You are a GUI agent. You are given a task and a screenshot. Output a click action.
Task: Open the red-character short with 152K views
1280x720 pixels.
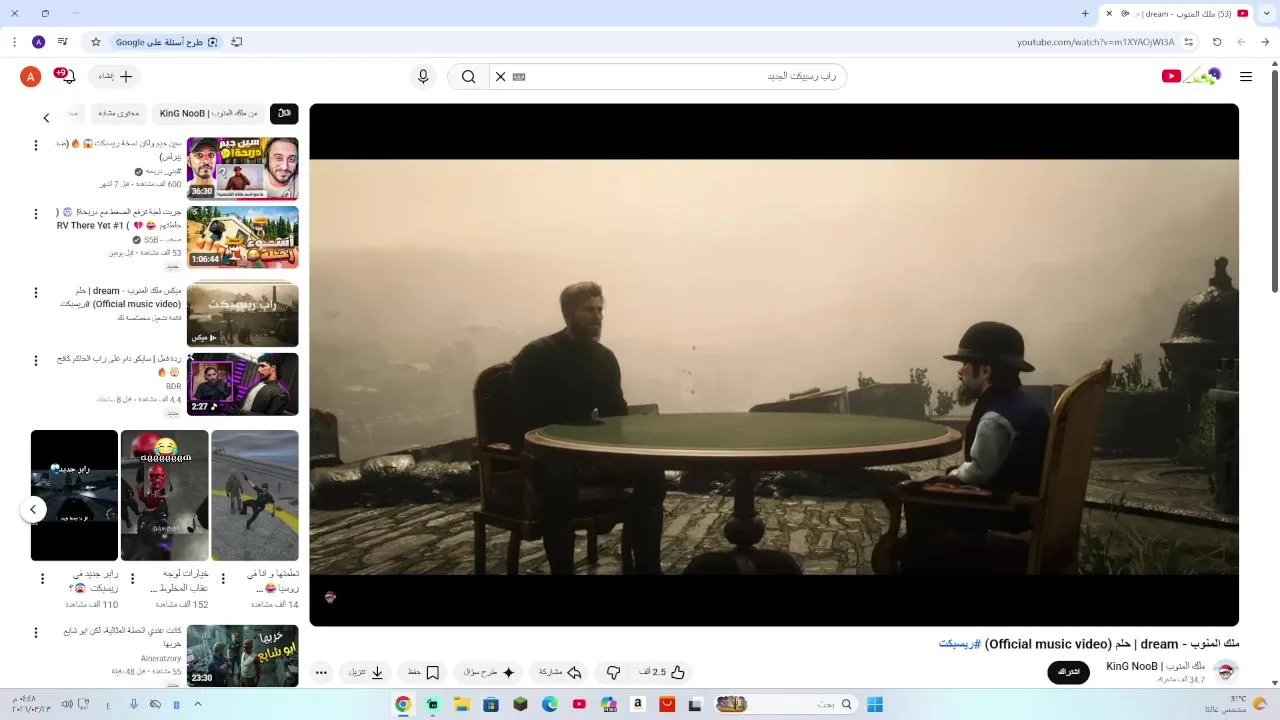pyautogui.click(x=165, y=495)
